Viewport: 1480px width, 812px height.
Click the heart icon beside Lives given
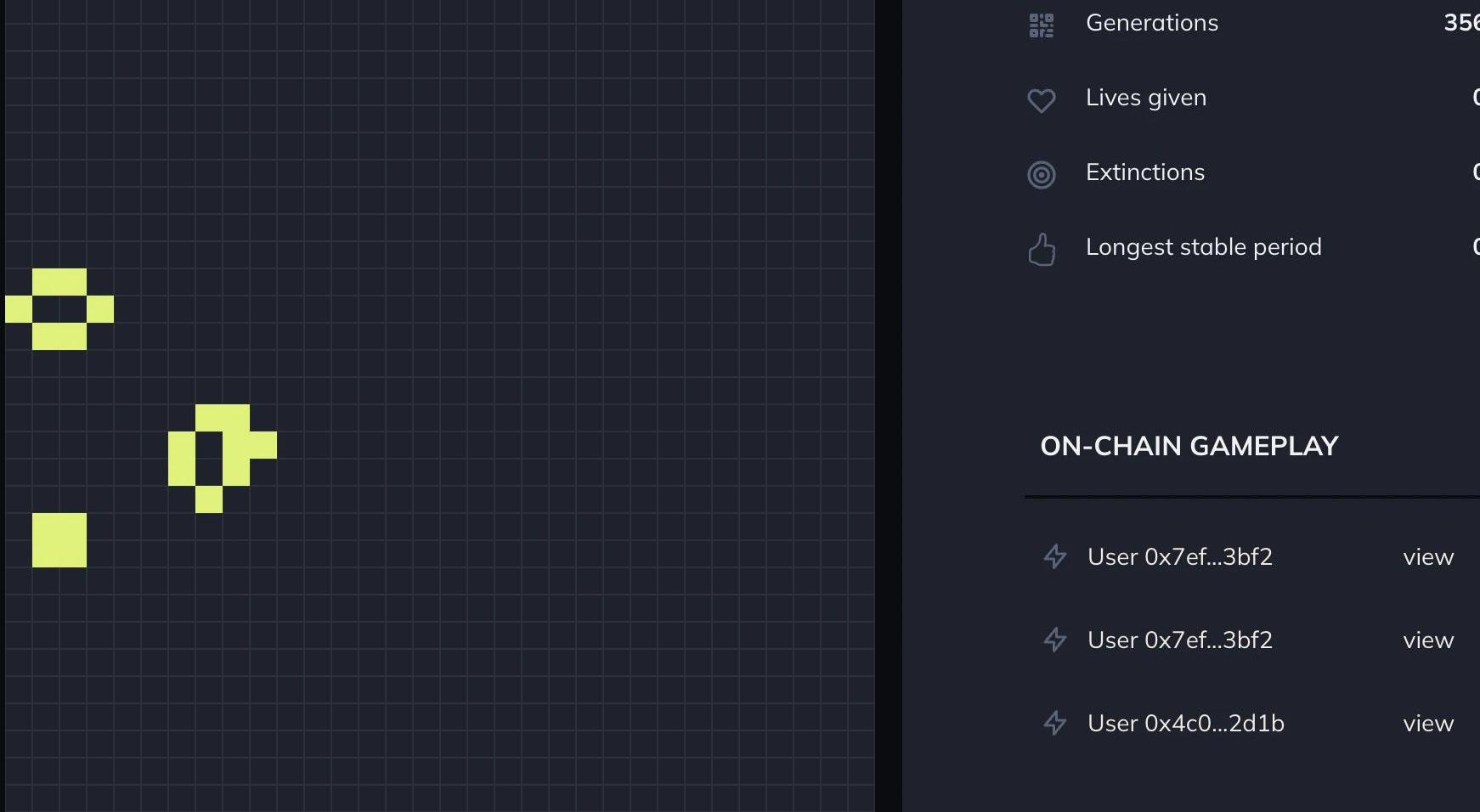pos(1041,100)
